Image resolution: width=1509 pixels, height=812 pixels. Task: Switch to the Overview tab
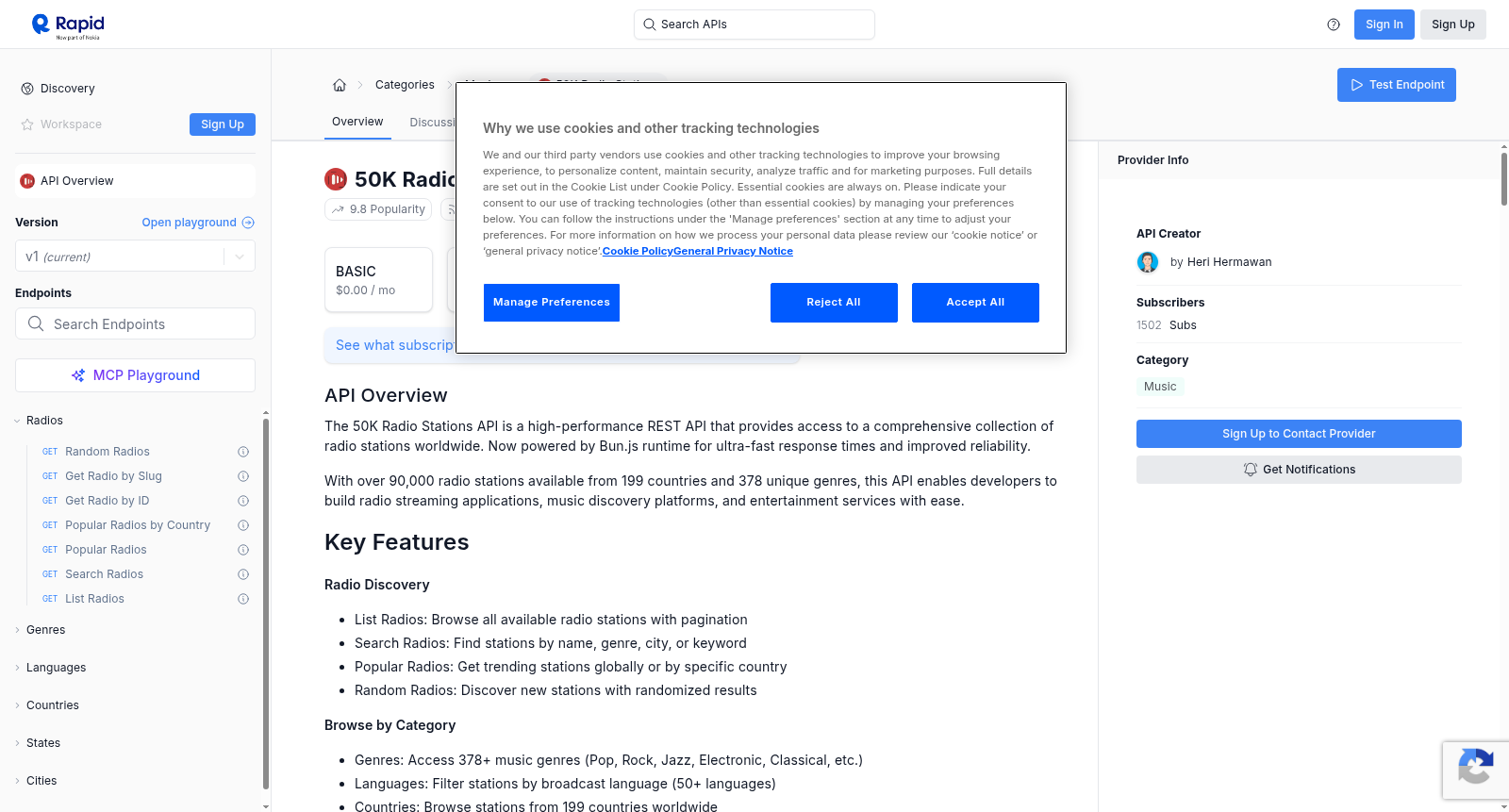click(357, 123)
